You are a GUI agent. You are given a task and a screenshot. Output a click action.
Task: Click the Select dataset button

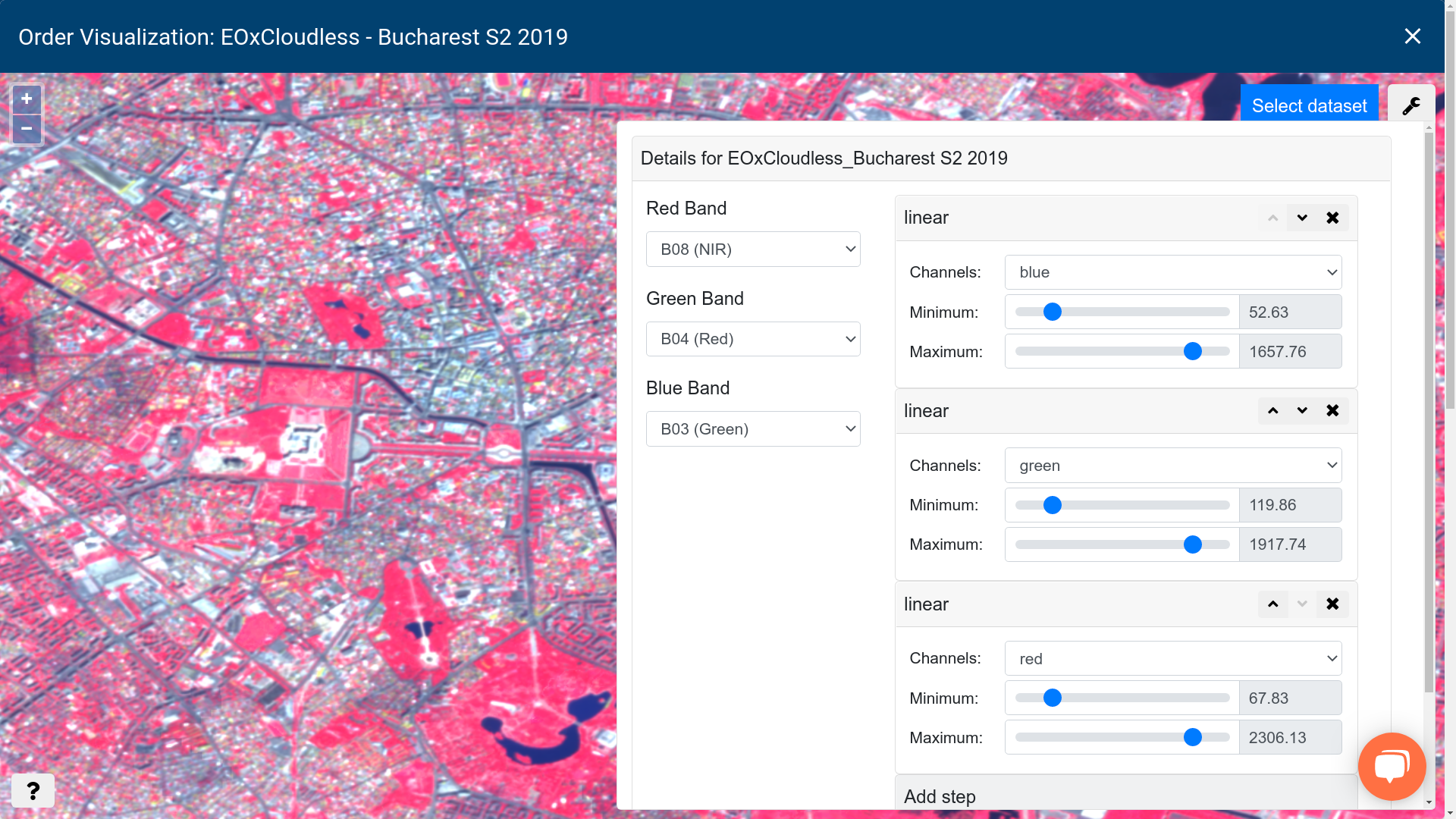point(1309,105)
